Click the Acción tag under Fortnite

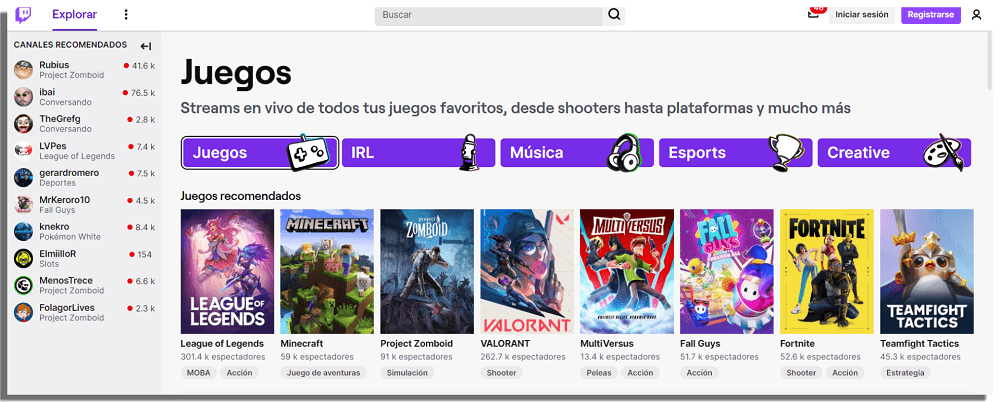(845, 373)
